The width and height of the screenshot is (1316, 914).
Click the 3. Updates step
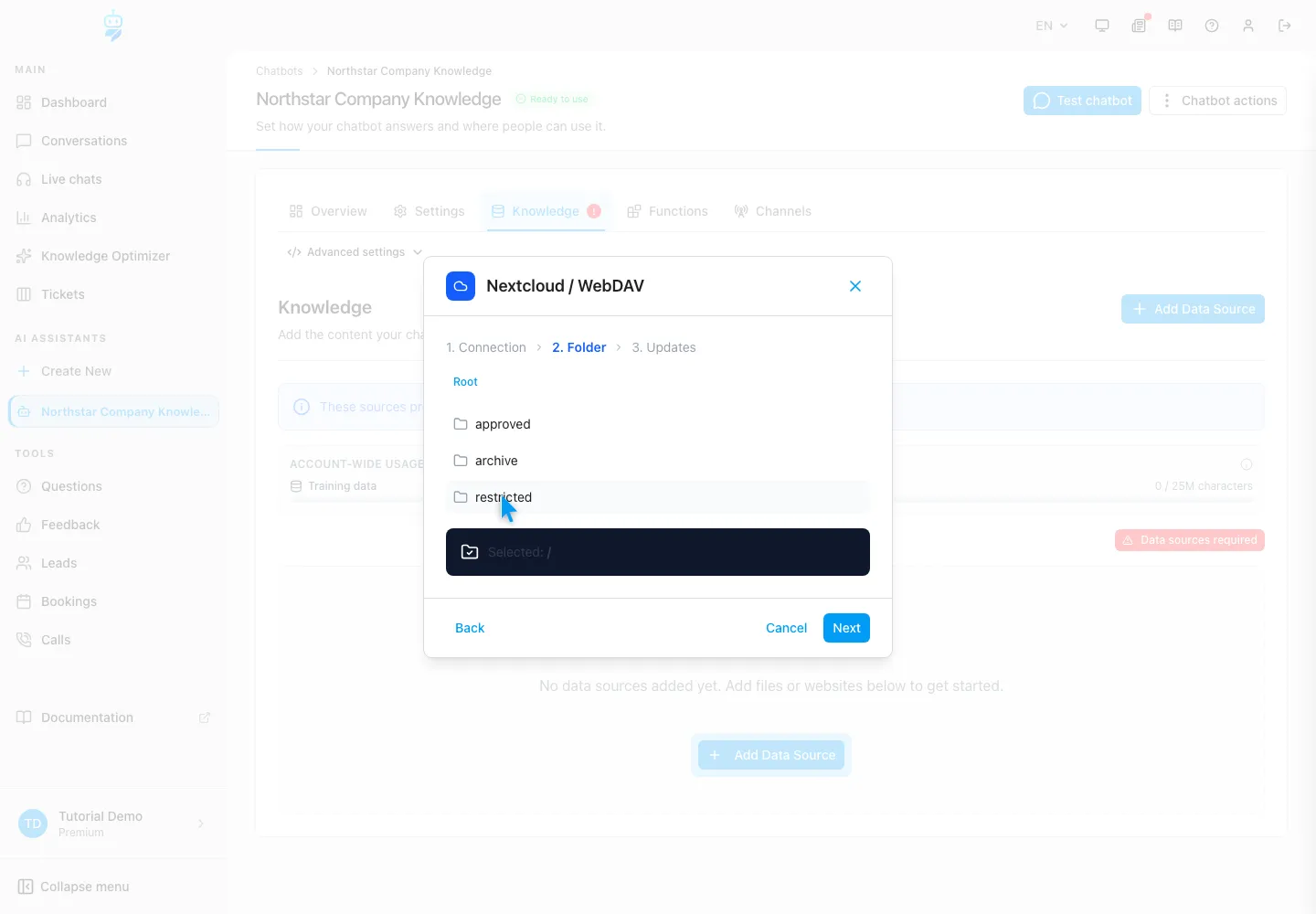click(x=663, y=347)
